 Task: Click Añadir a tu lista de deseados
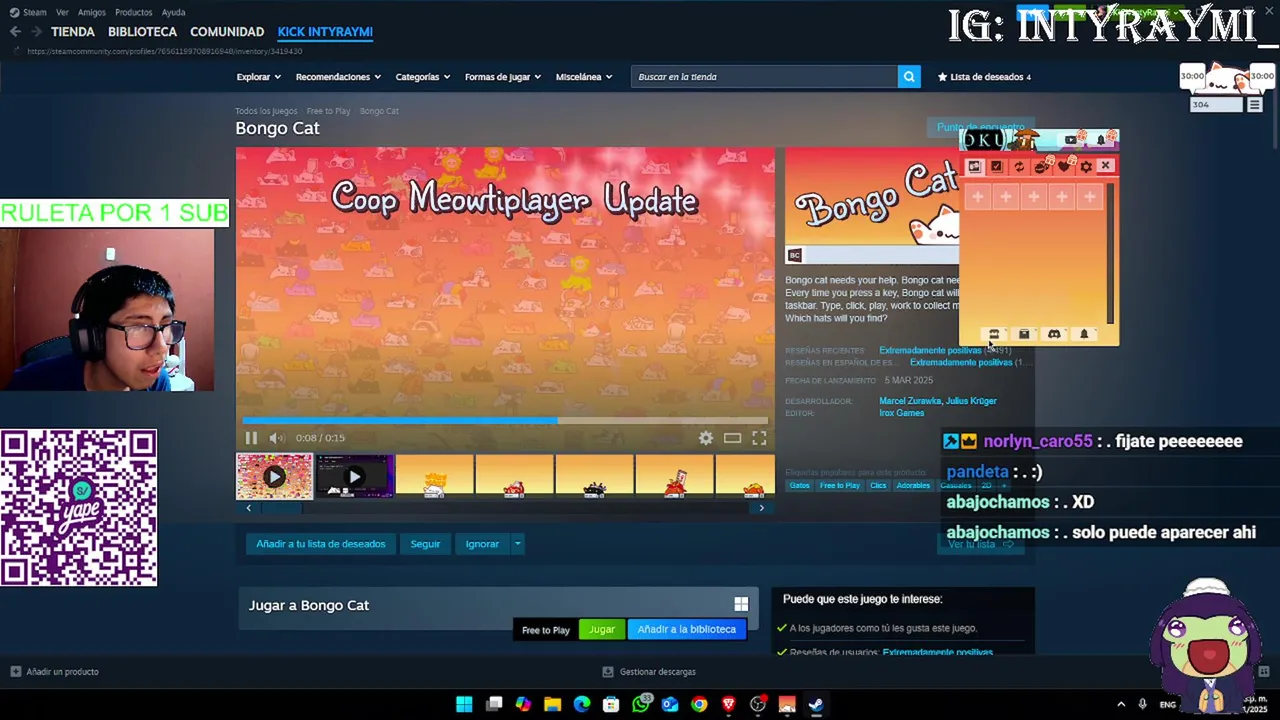321,544
